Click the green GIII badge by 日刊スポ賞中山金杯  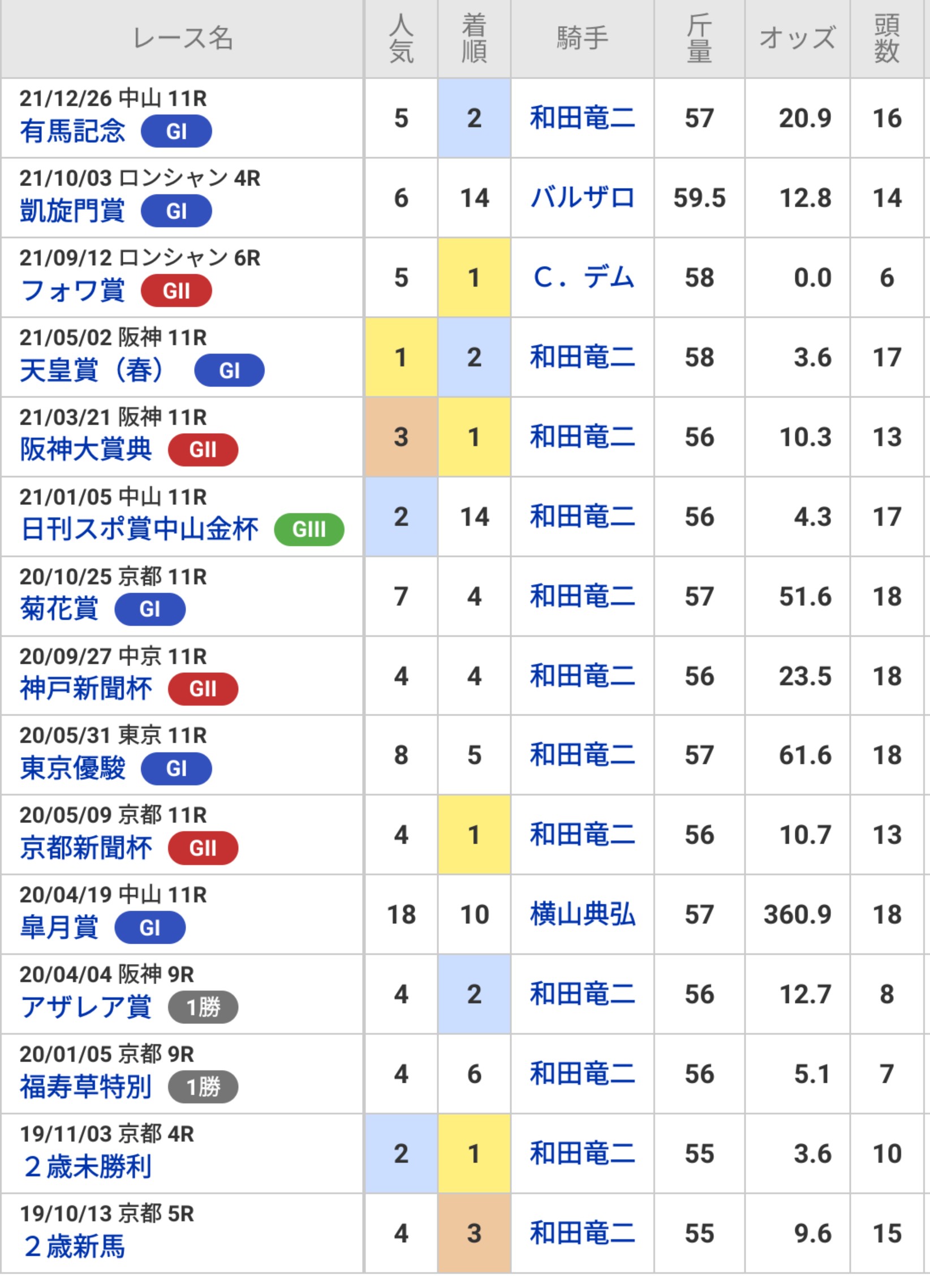tap(308, 529)
